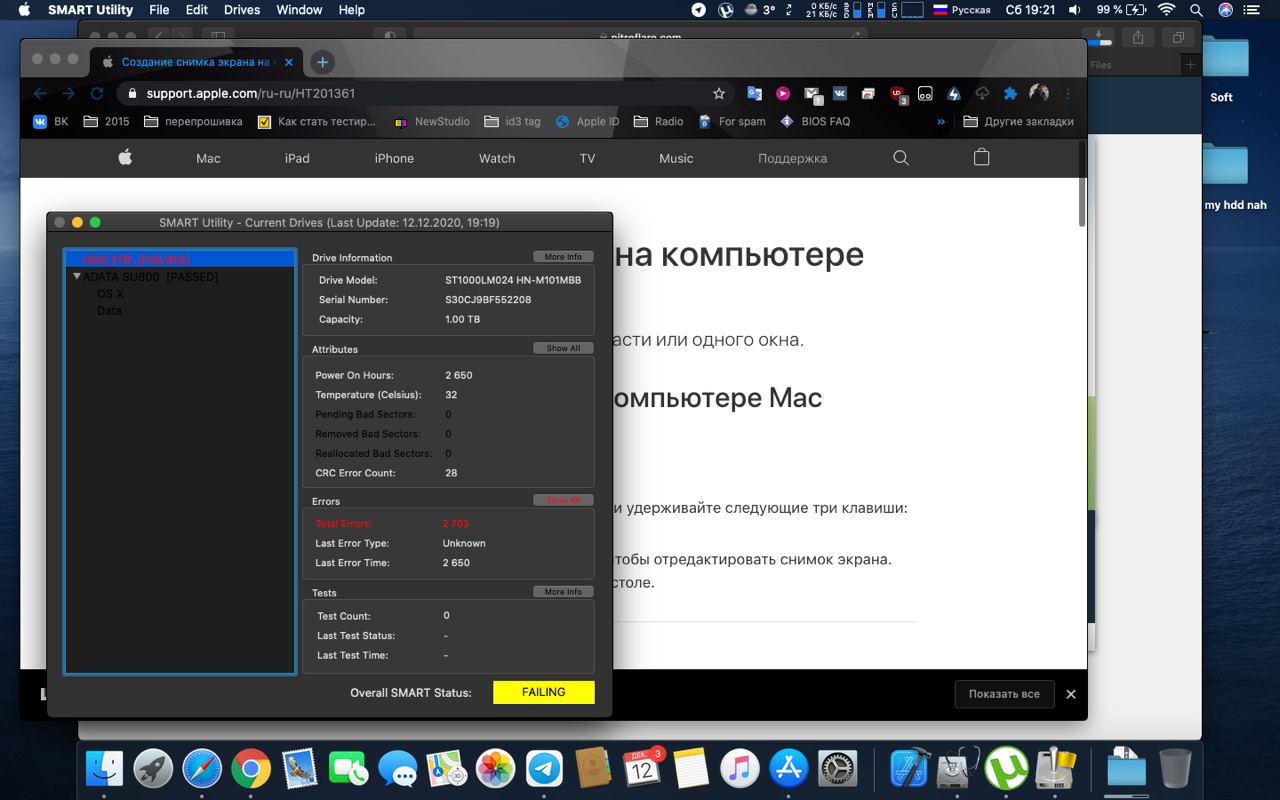Open NewStudio bookmark
Viewport: 1280px width, 800px height.
[432, 121]
